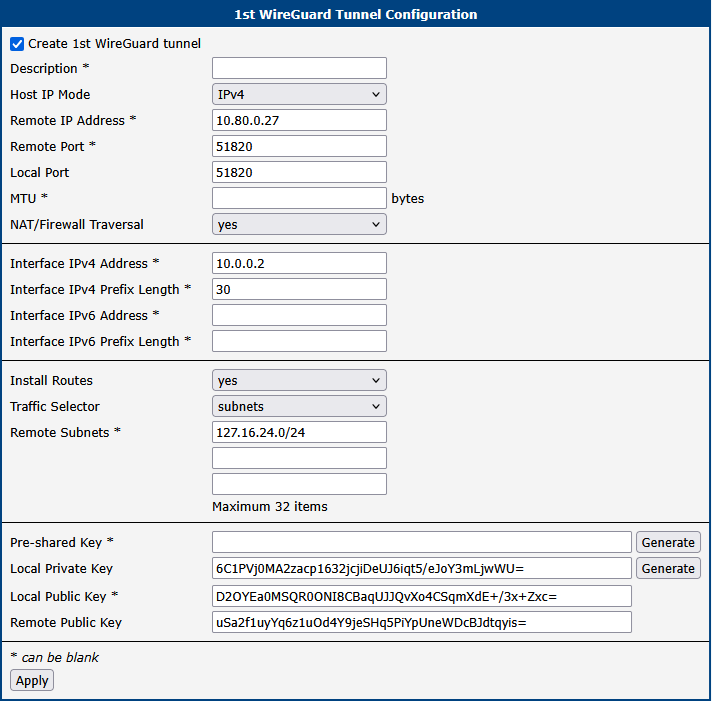Click the Remote IP Address field

point(299,120)
